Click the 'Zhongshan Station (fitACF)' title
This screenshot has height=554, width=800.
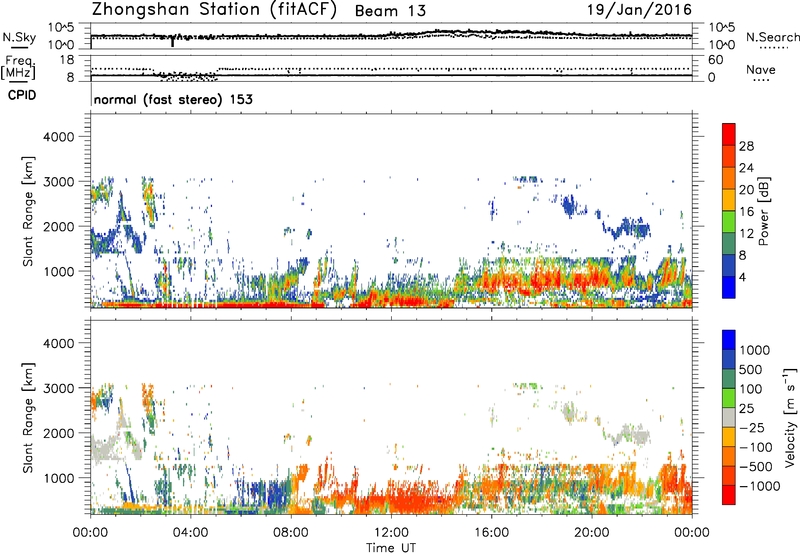[x=214, y=10]
